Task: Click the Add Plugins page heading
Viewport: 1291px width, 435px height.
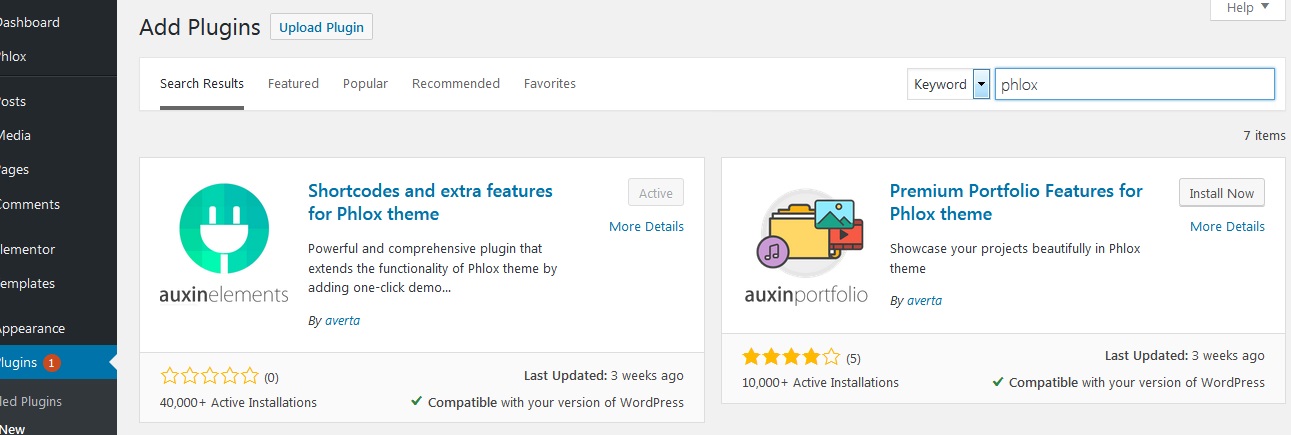Action: point(200,27)
